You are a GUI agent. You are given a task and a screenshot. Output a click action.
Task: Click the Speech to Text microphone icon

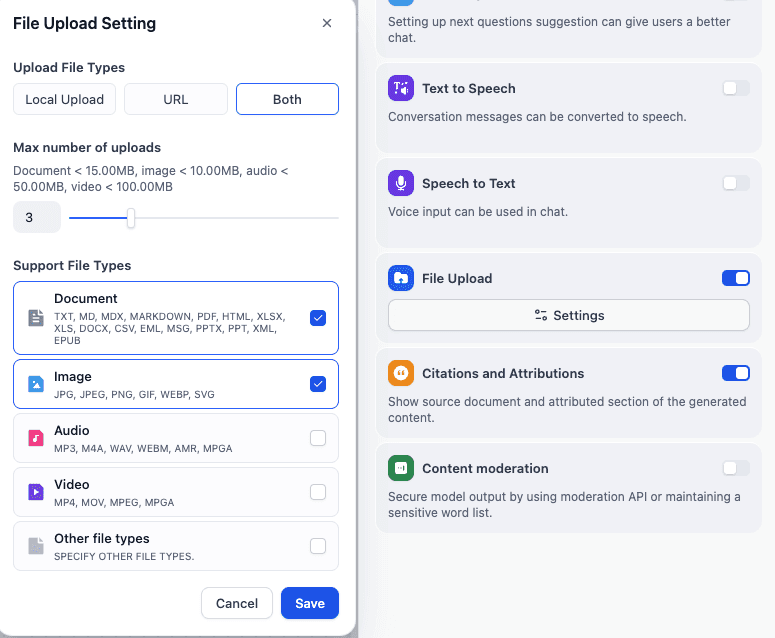pyautogui.click(x=401, y=183)
